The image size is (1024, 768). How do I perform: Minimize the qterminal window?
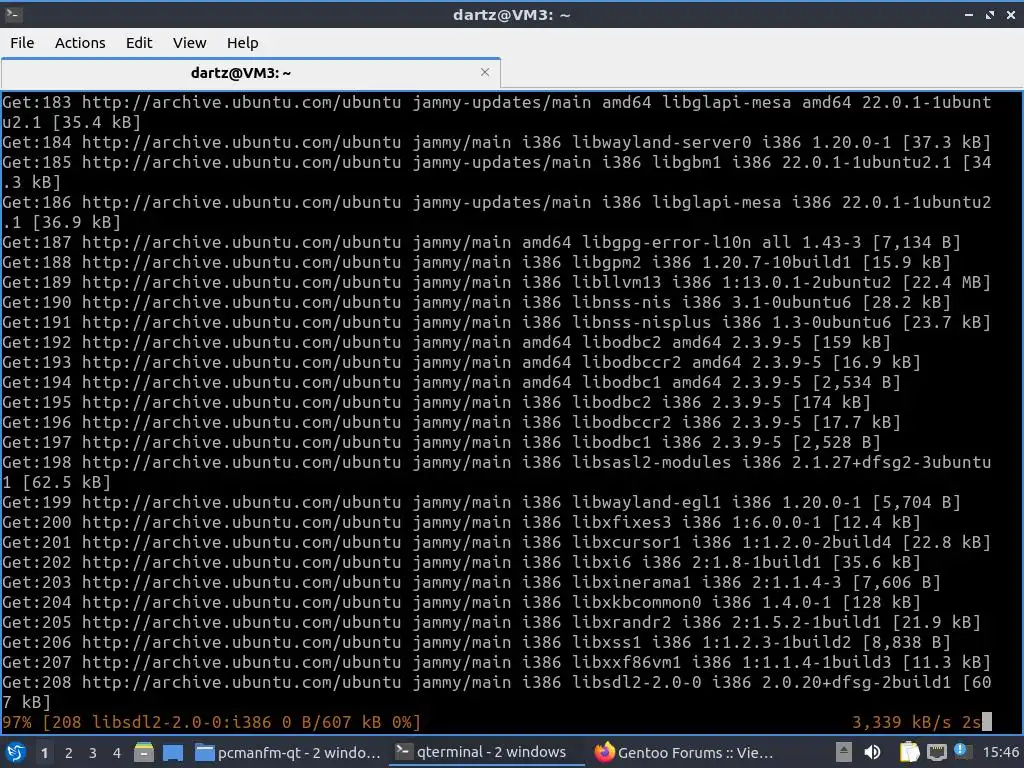click(968, 14)
